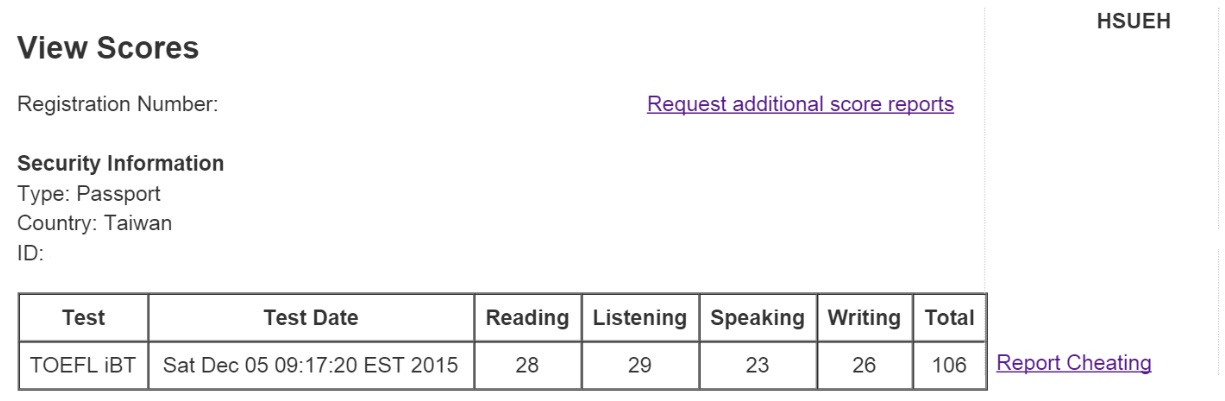Select the TOEFL iBT cell

(84, 365)
